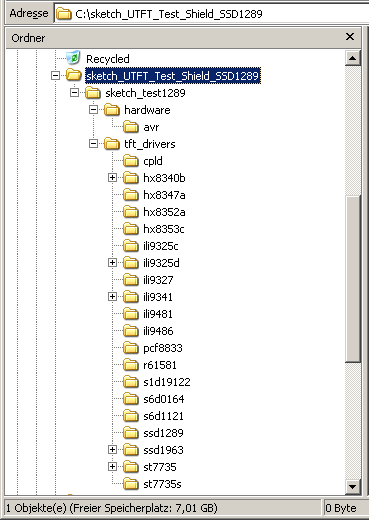The height and width of the screenshot is (521, 369).
Task: Select the ssd1289 folder label
Action: click(x=163, y=433)
